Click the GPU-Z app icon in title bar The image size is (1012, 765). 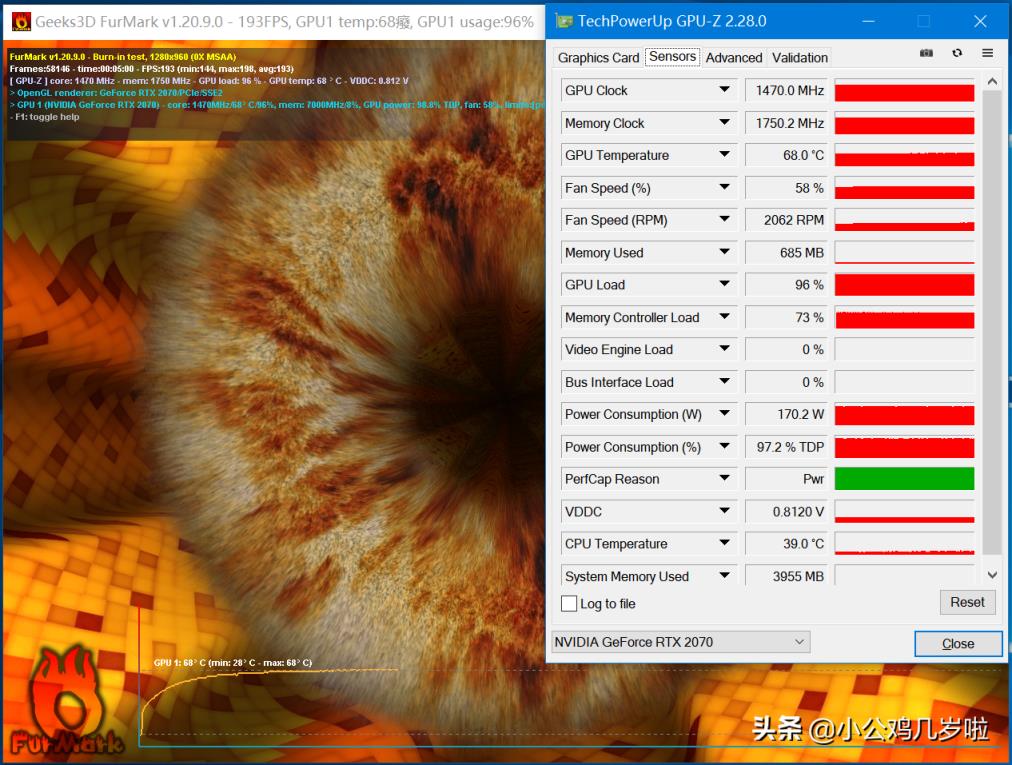(564, 21)
